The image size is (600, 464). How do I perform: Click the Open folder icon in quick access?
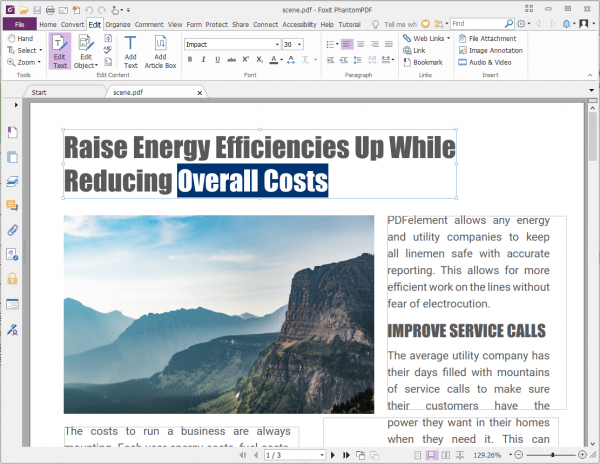coord(24,10)
